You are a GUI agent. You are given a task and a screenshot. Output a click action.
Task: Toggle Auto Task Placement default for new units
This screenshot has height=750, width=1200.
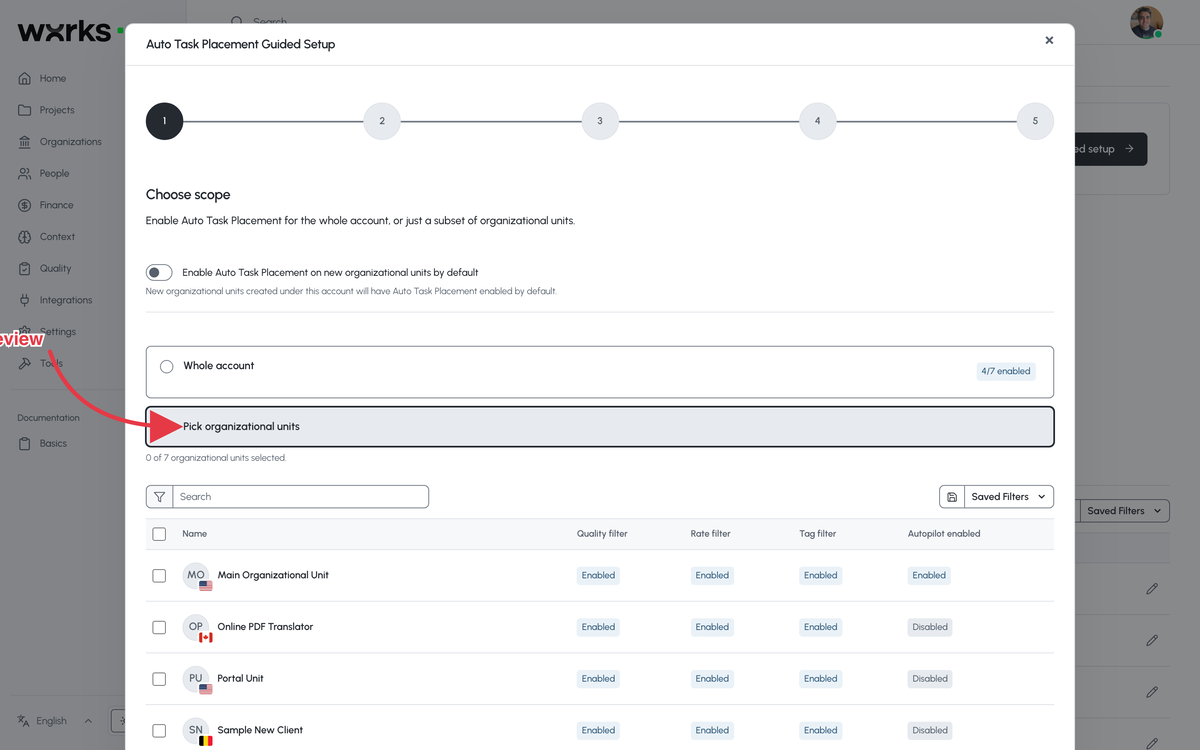[x=159, y=273]
